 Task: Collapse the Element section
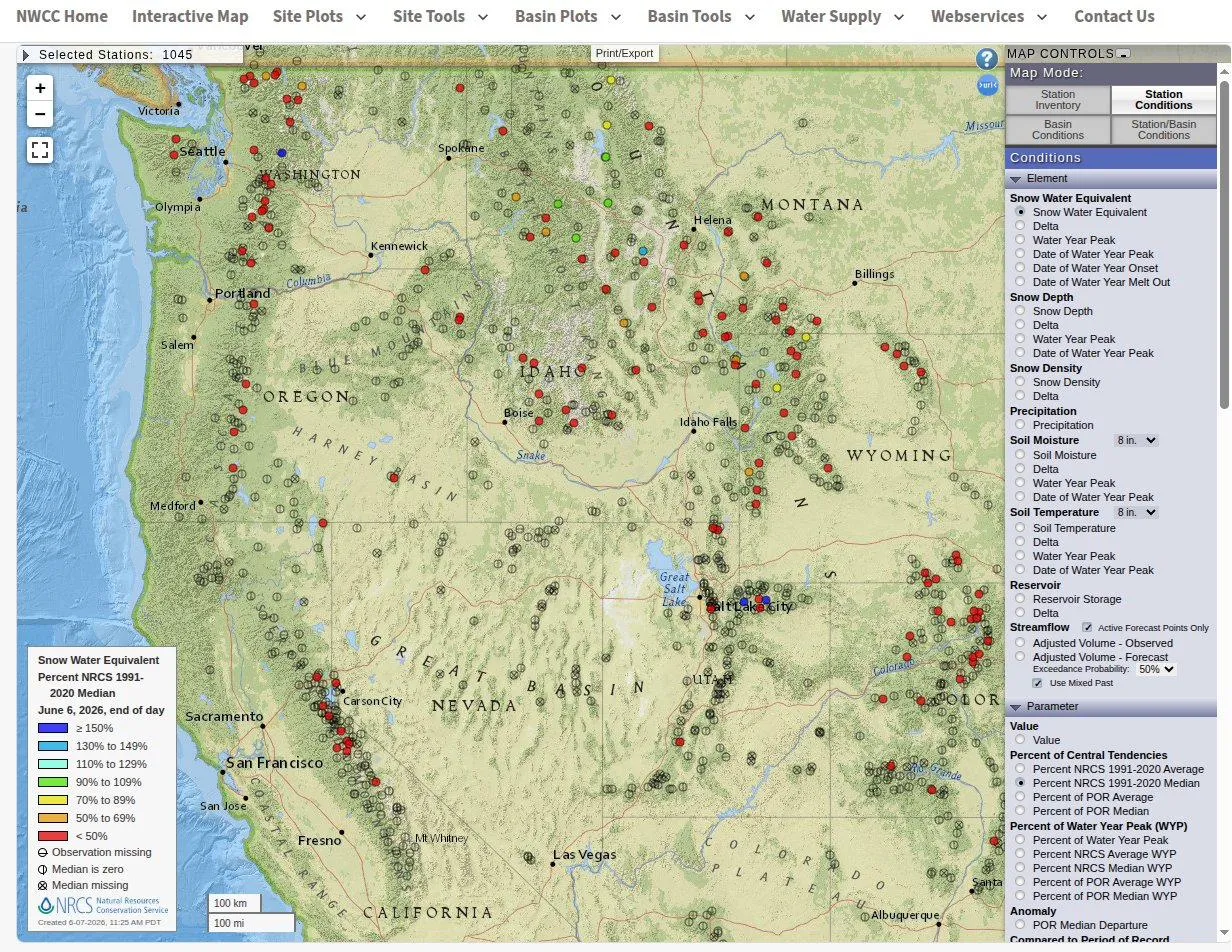point(1111,178)
